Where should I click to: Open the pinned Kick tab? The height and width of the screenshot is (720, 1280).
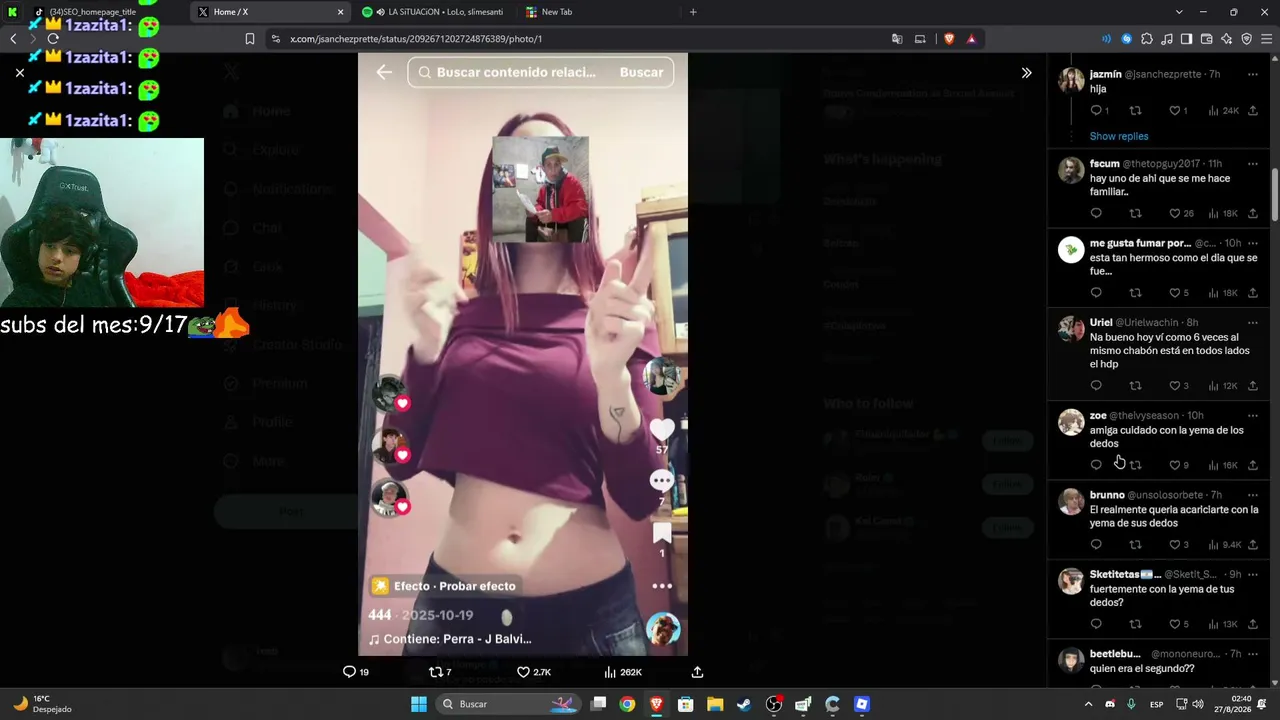pyautogui.click(x=13, y=12)
